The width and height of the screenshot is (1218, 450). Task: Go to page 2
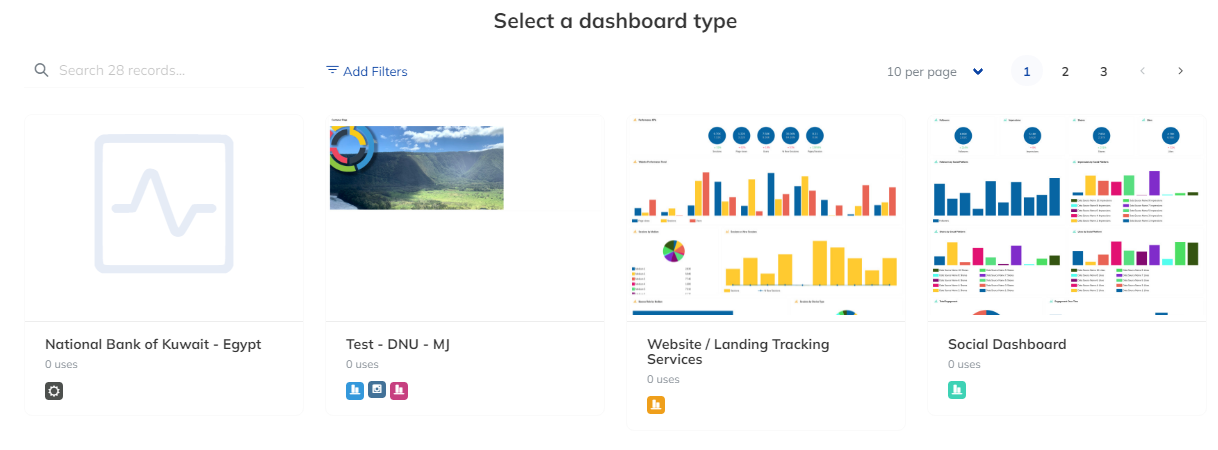pos(1065,71)
